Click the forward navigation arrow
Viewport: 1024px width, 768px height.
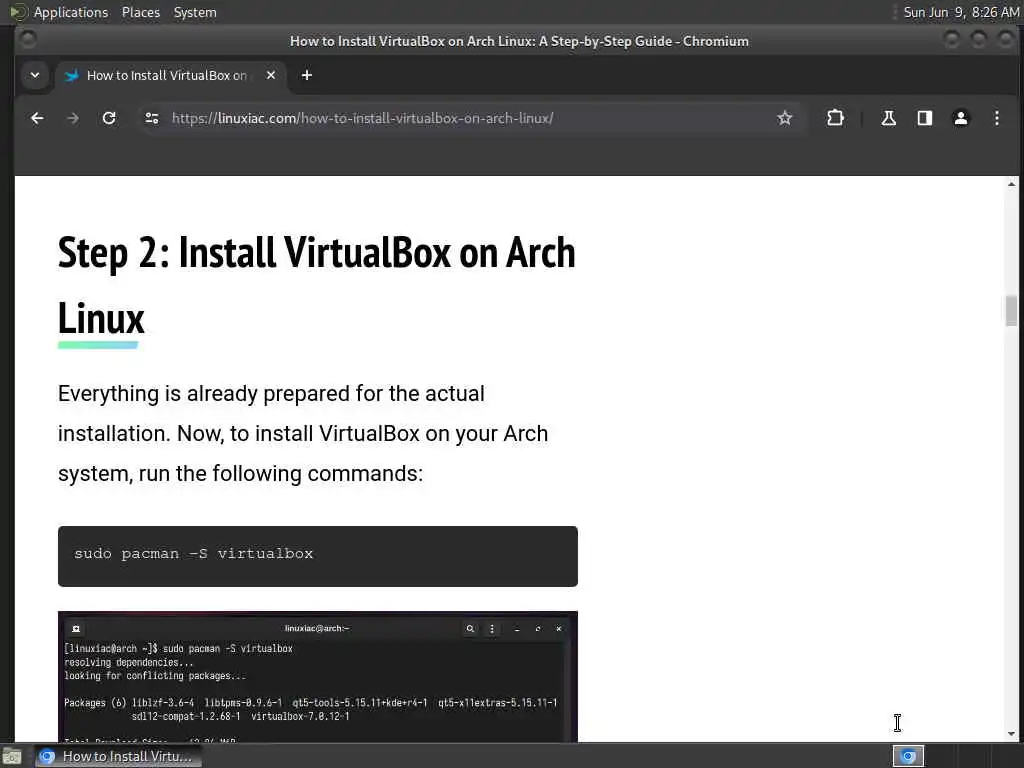pos(73,118)
